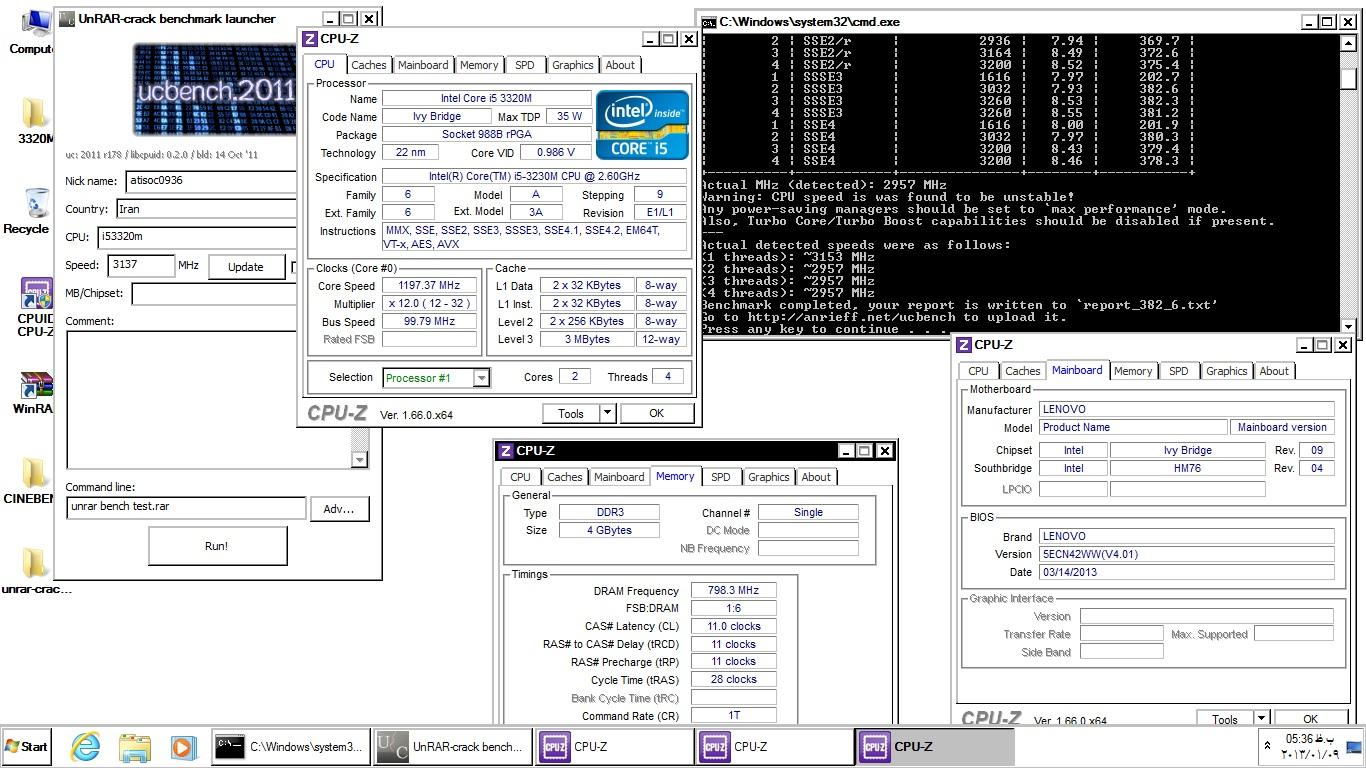Image resolution: width=1366 pixels, height=768 pixels.
Task: Open Tools dropdown arrow in CPU-Z Mainboard window
Action: click(x=1261, y=719)
